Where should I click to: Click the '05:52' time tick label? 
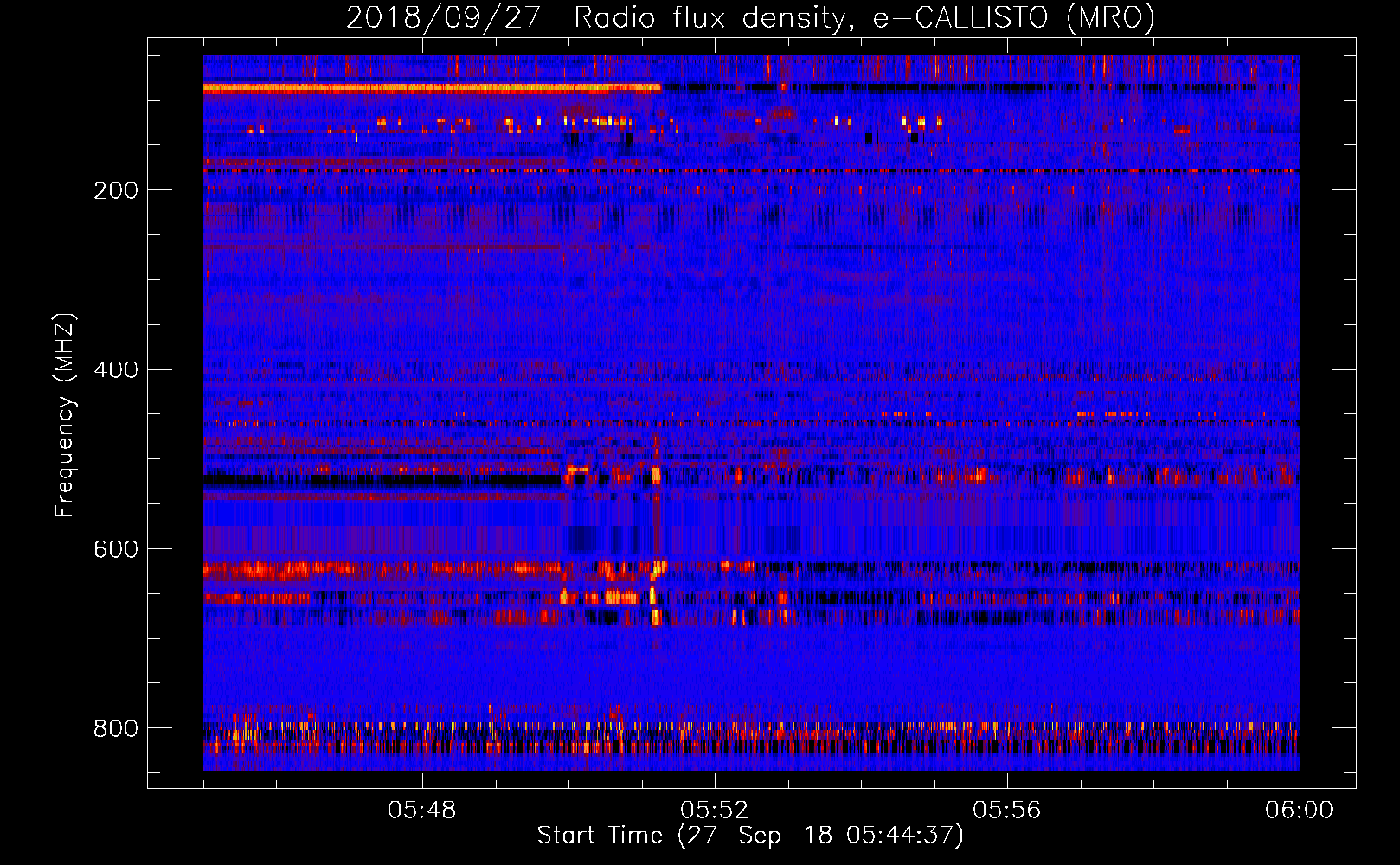[715, 811]
